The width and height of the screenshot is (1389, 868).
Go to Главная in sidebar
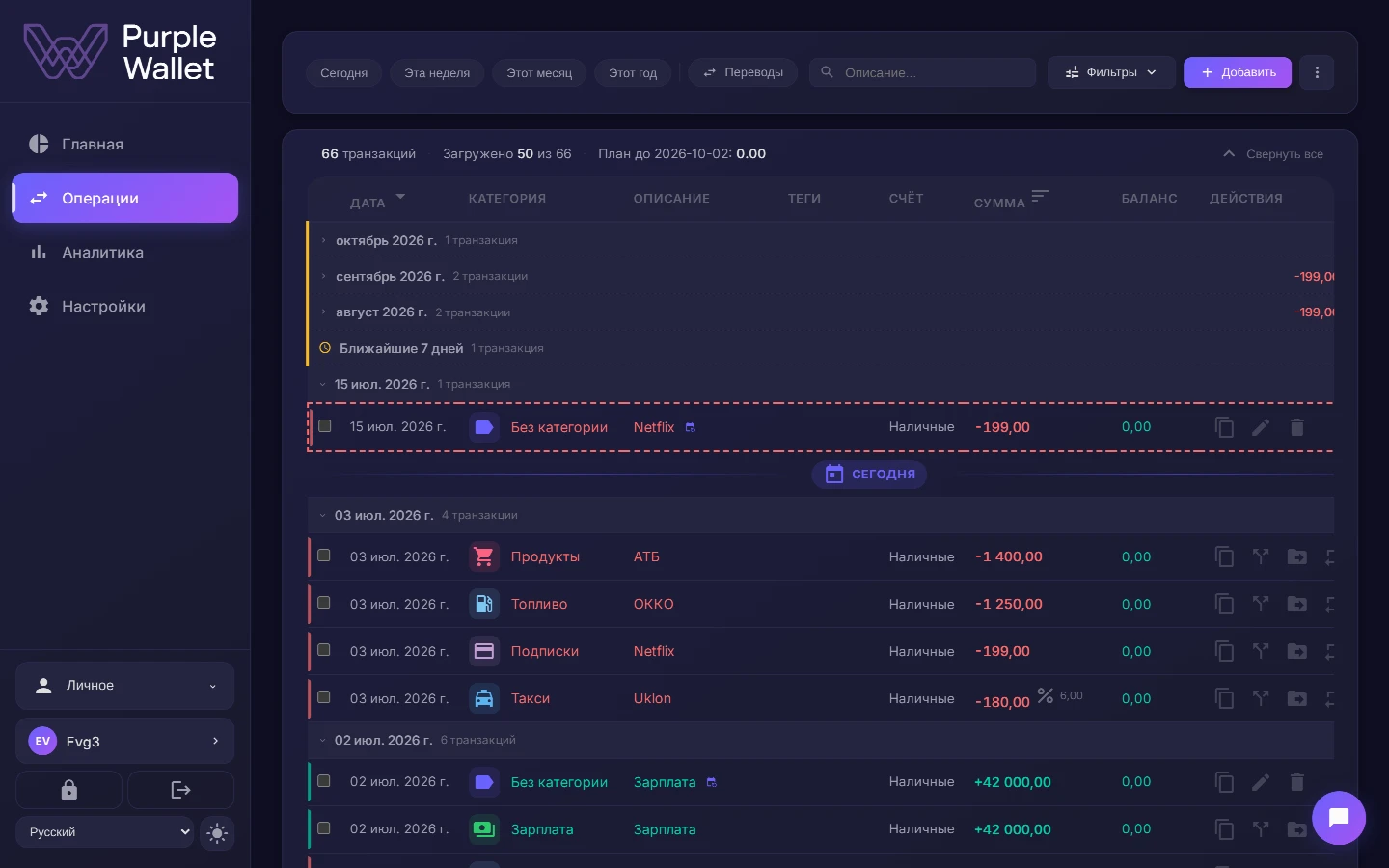(124, 144)
